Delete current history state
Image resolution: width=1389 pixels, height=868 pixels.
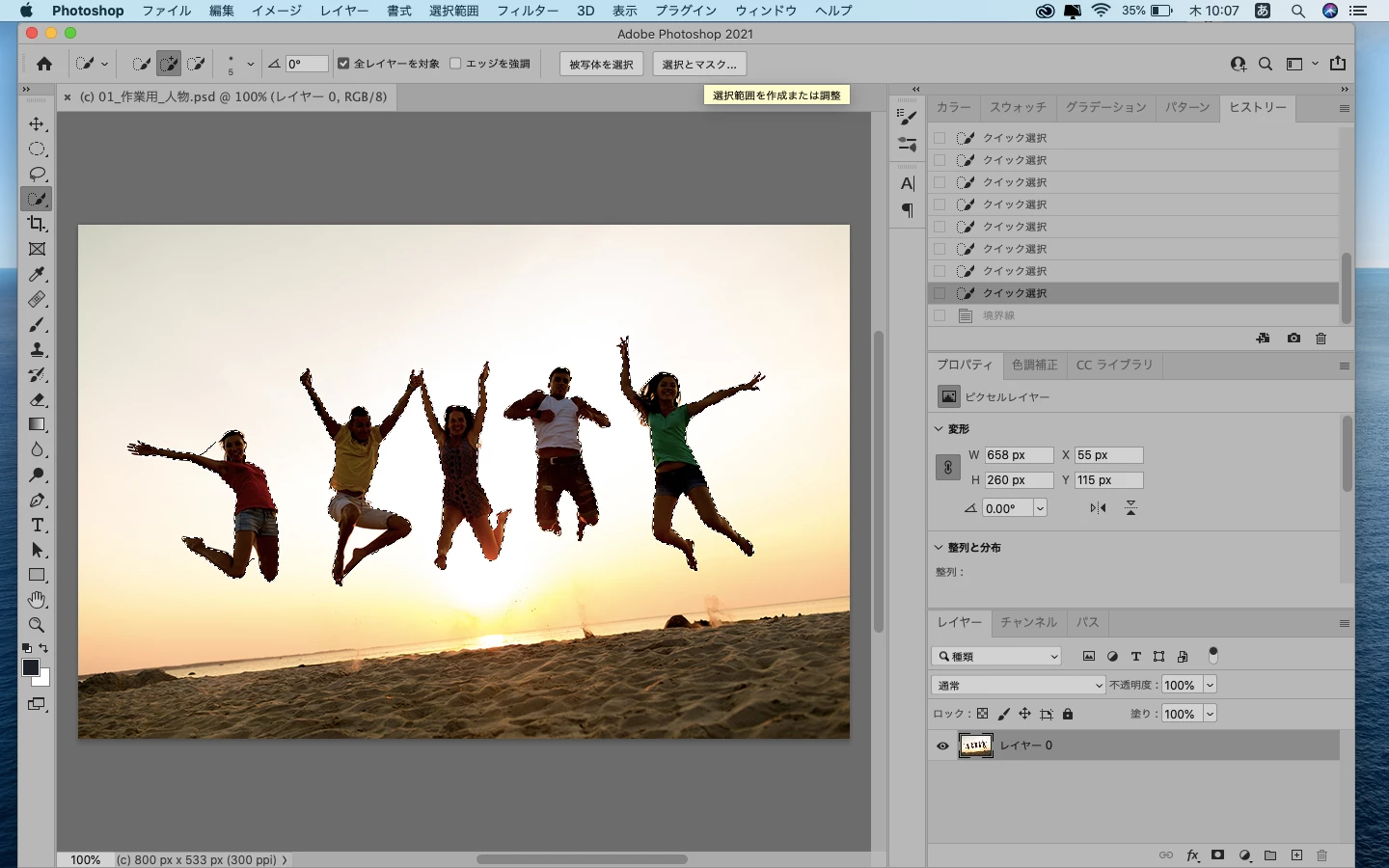(1321, 339)
